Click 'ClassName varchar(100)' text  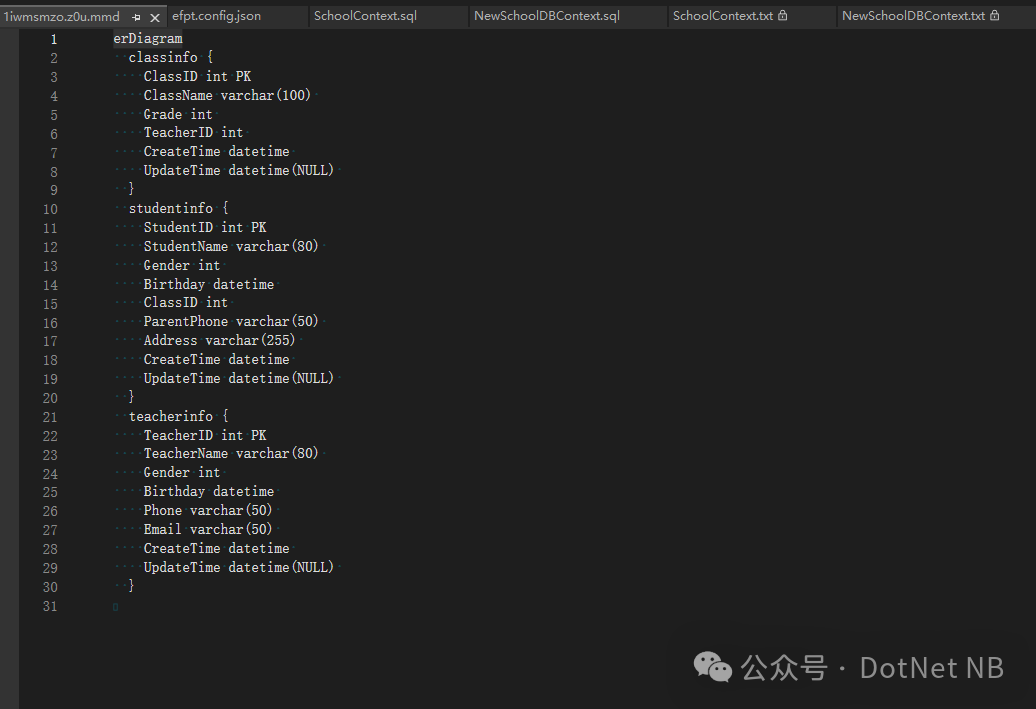pyautogui.click(x=227, y=95)
